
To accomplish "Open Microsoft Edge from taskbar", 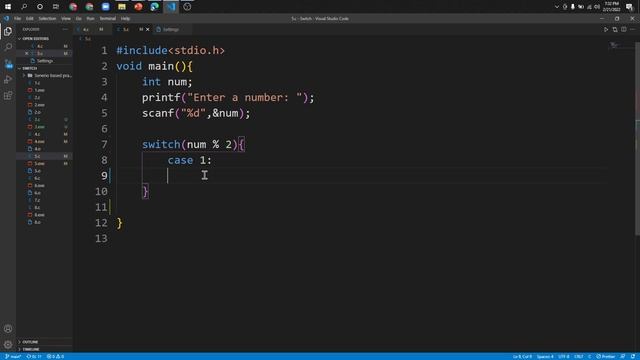I will point(155,7).
